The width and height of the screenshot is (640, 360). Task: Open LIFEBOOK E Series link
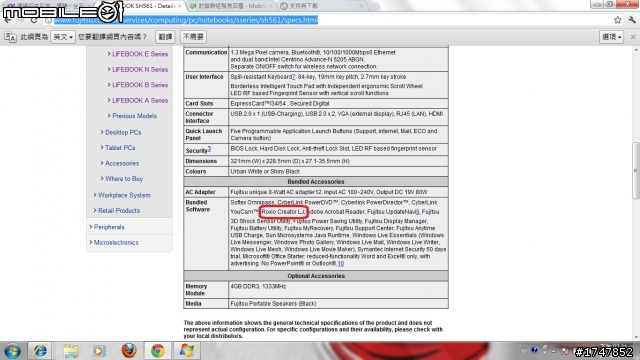click(140, 54)
